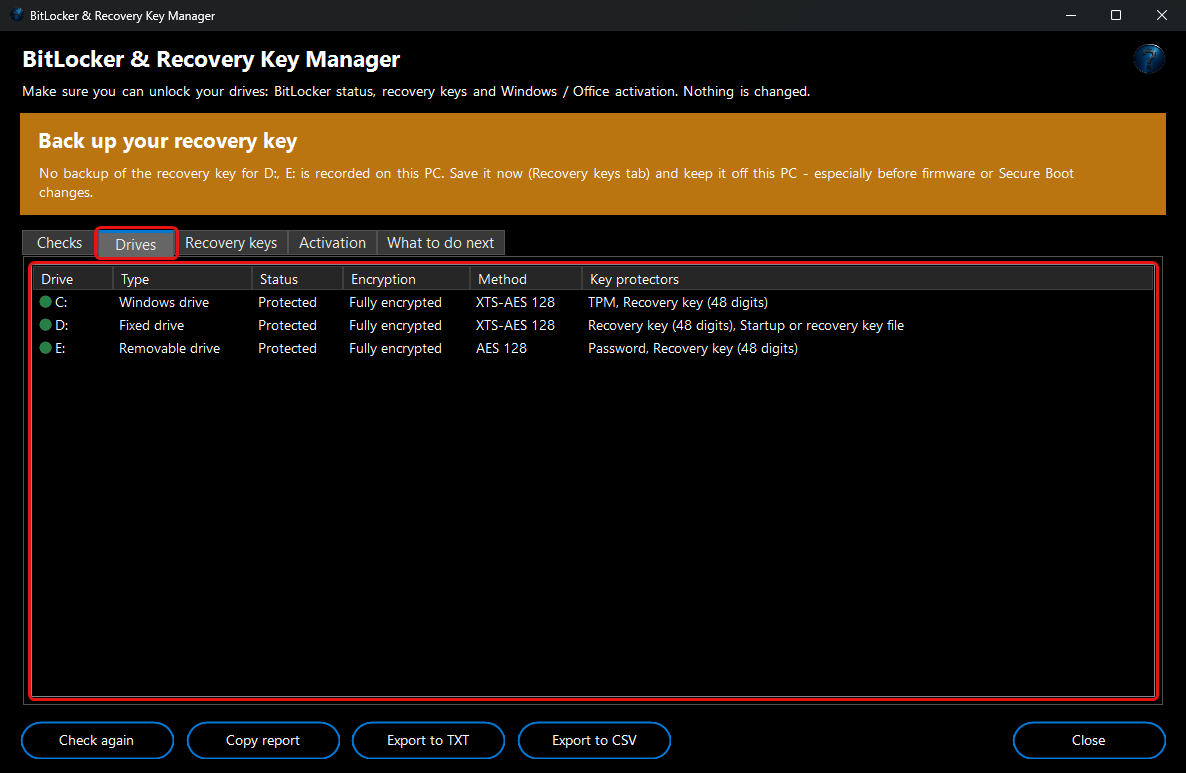The image size is (1186, 773).
Task: Sort by the Key protectors column header
Action: (x=867, y=279)
